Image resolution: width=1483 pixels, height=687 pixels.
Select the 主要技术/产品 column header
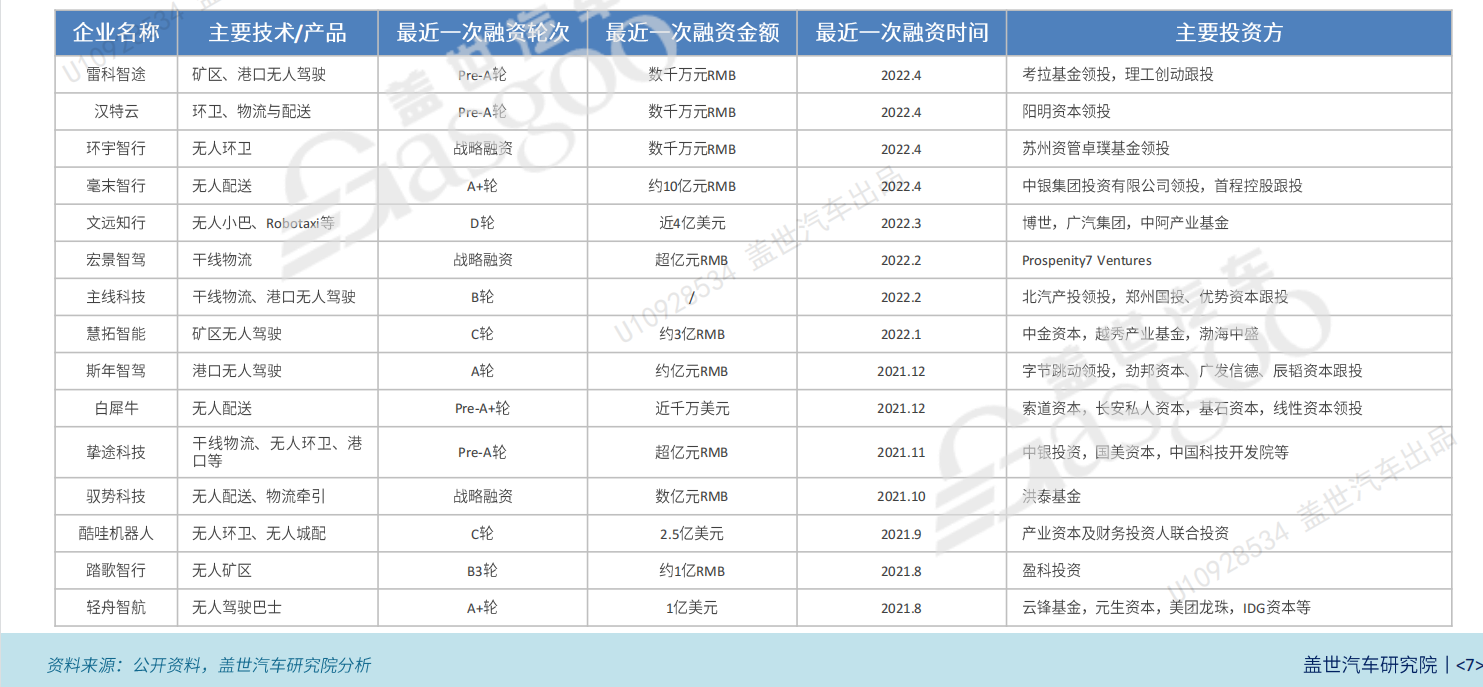tap(277, 32)
